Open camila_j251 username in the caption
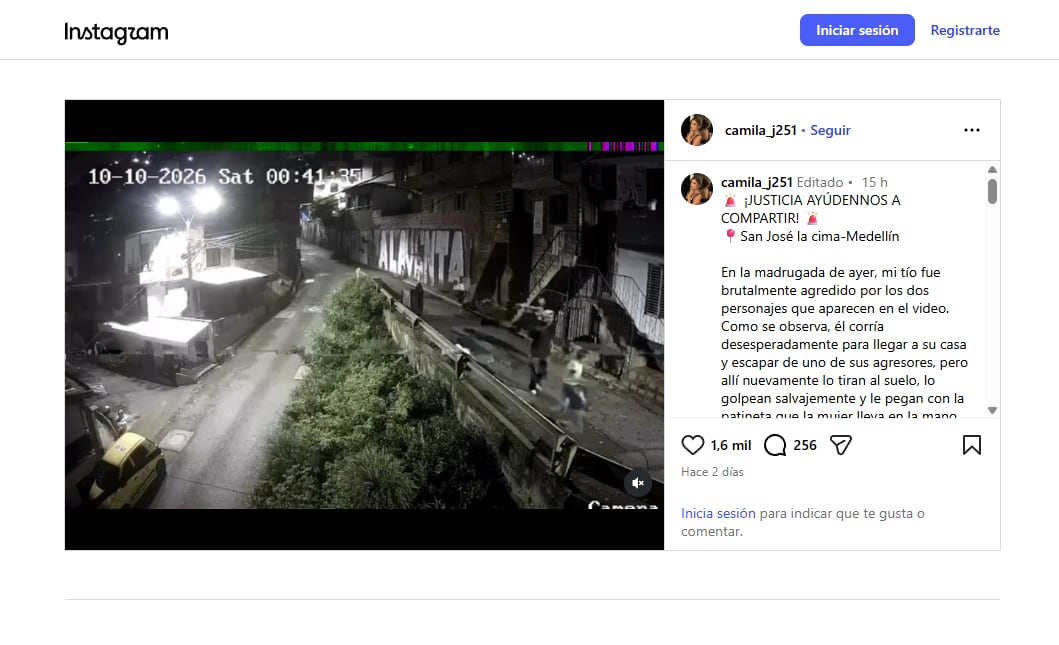 click(756, 182)
